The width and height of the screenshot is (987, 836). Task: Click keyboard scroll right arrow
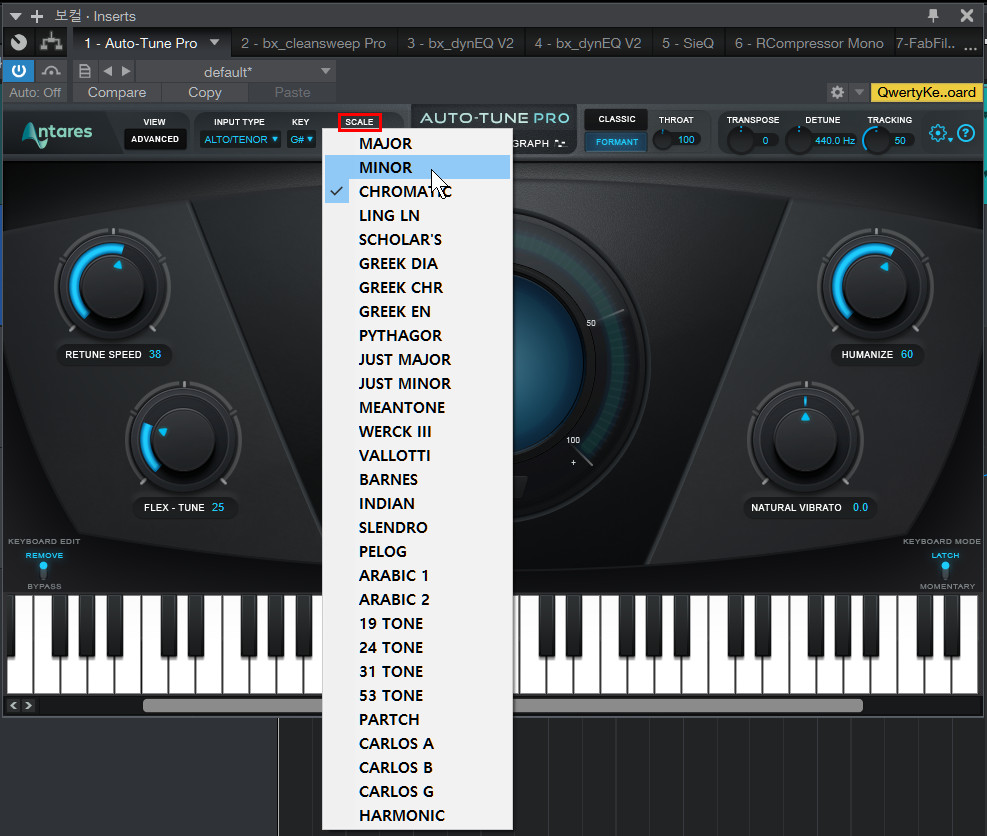click(x=28, y=705)
